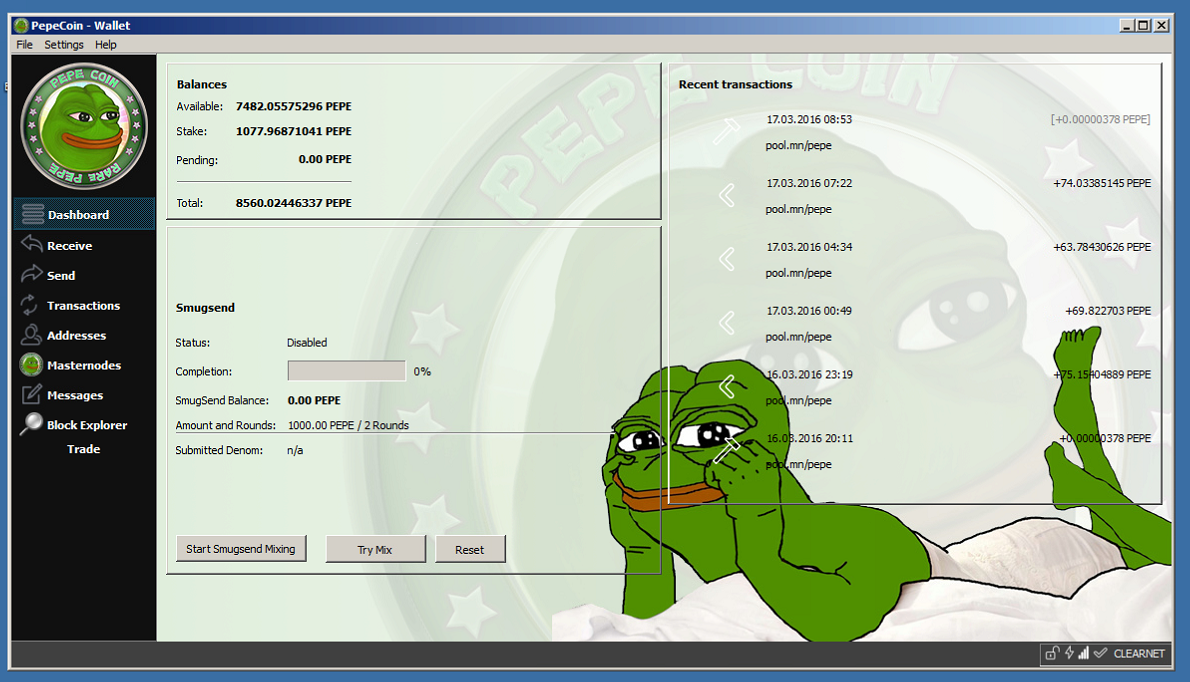Click the Smugsend completion progress bar

pyautogui.click(x=346, y=371)
